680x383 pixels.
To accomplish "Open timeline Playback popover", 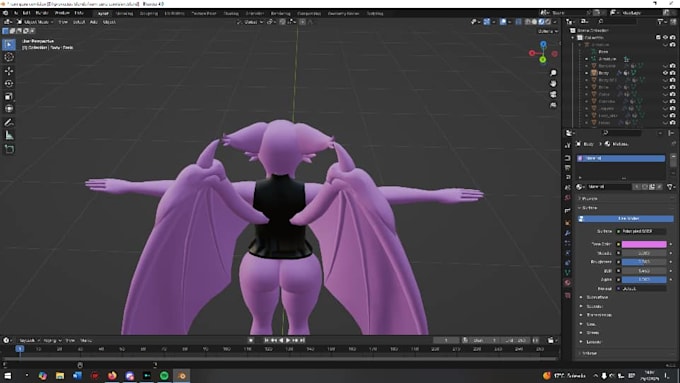I will 29,340.
